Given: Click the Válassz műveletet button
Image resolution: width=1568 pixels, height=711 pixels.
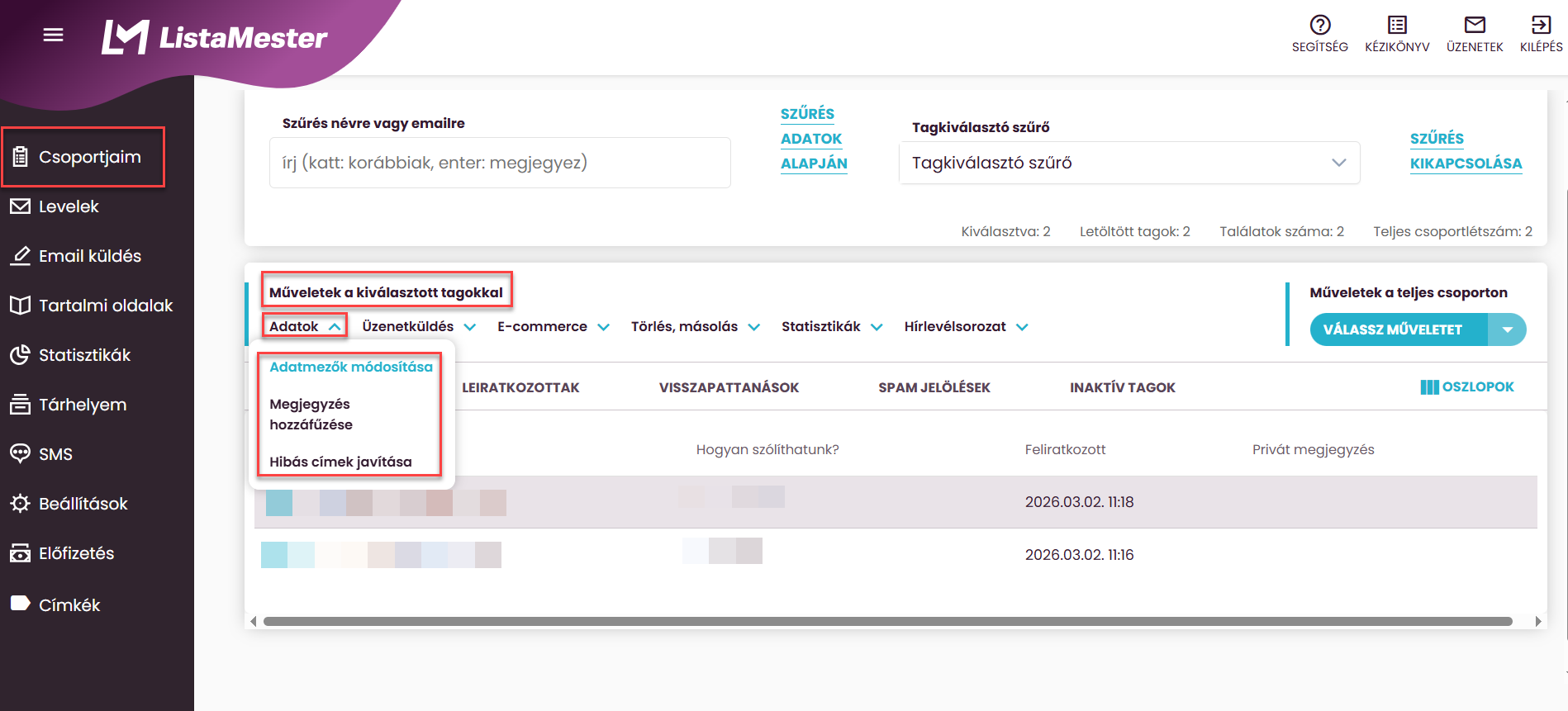Looking at the screenshot, I should point(1399,329).
